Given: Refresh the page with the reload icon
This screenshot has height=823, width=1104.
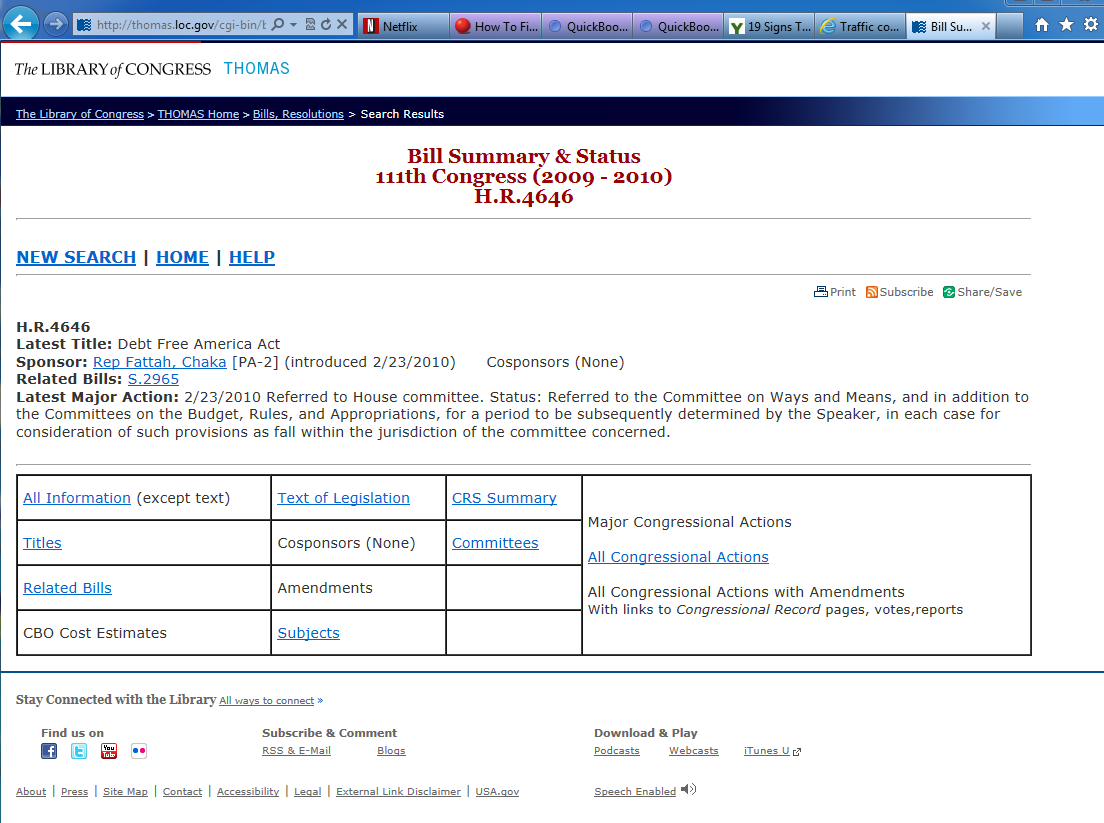Looking at the screenshot, I should click(x=326, y=24).
